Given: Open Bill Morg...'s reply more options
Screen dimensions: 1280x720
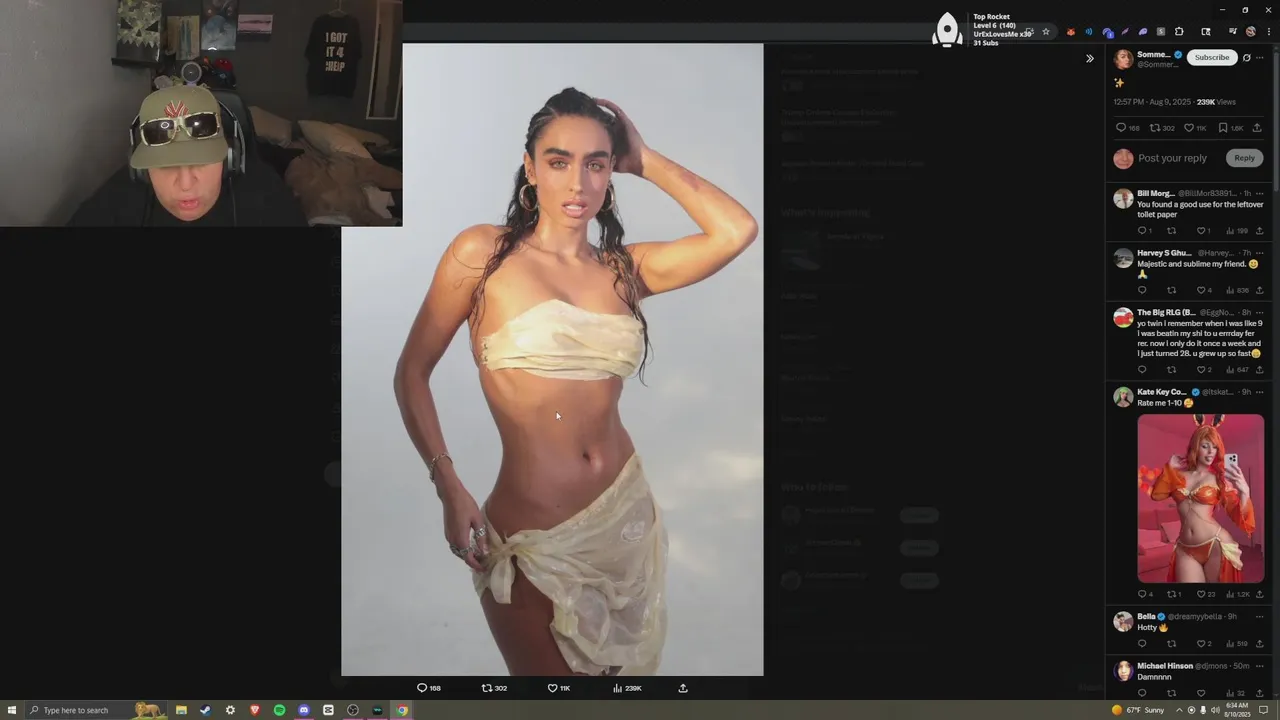Looking at the screenshot, I should [x=1260, y=193].
